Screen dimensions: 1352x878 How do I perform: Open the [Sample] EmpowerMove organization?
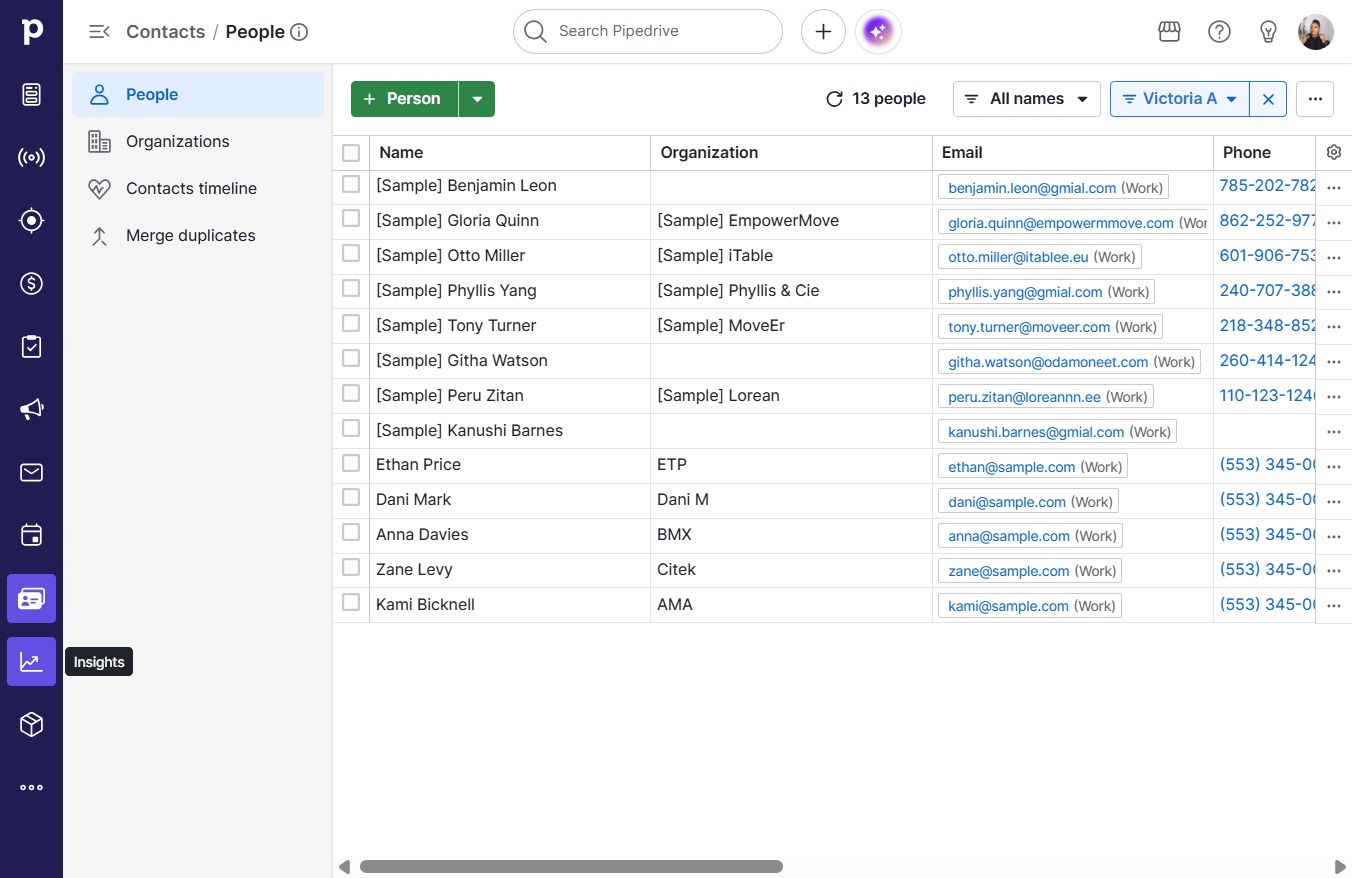748,221
